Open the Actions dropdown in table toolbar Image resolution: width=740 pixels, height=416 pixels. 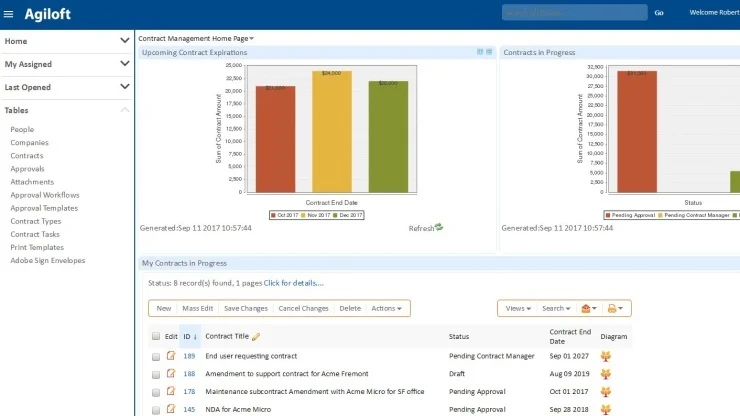386,308
